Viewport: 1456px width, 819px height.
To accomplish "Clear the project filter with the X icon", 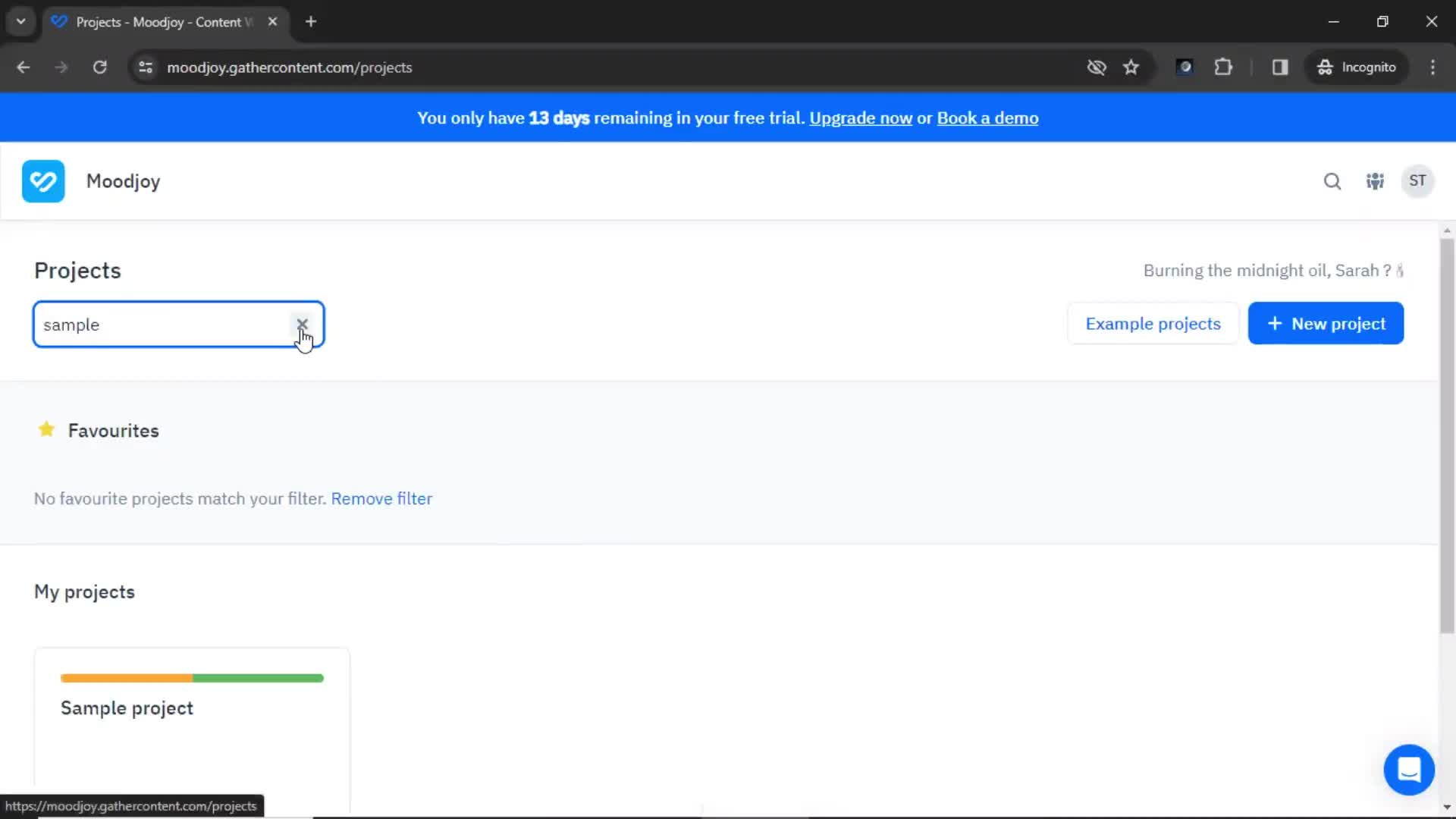I will click(302, 324).
